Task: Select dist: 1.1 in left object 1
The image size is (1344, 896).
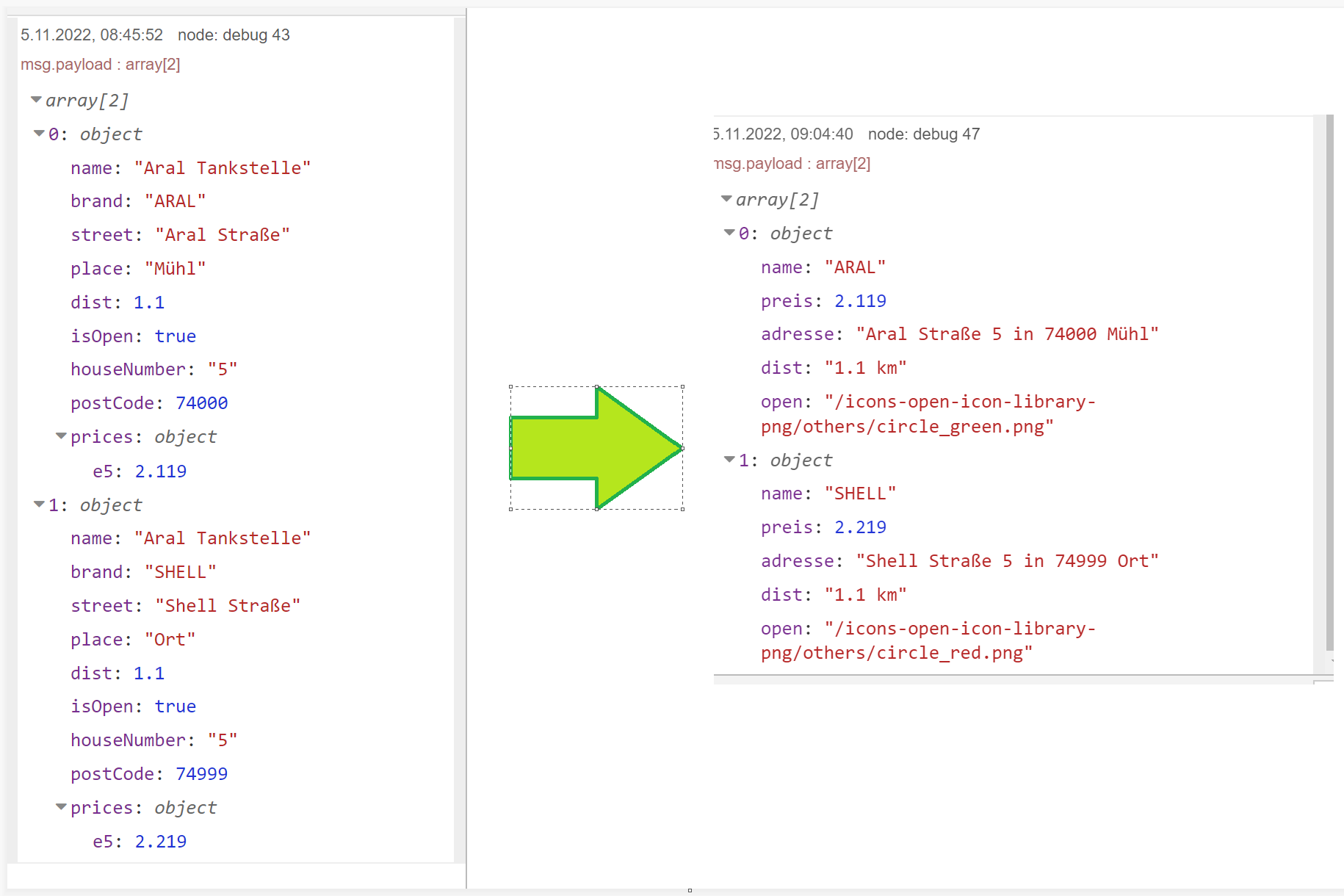Action: pos(118,673)
